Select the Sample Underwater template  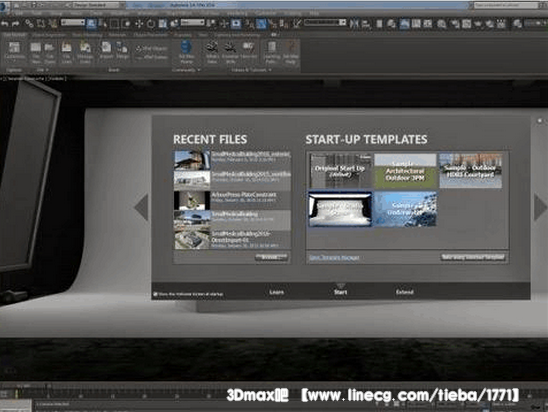(x=405, y=209)
